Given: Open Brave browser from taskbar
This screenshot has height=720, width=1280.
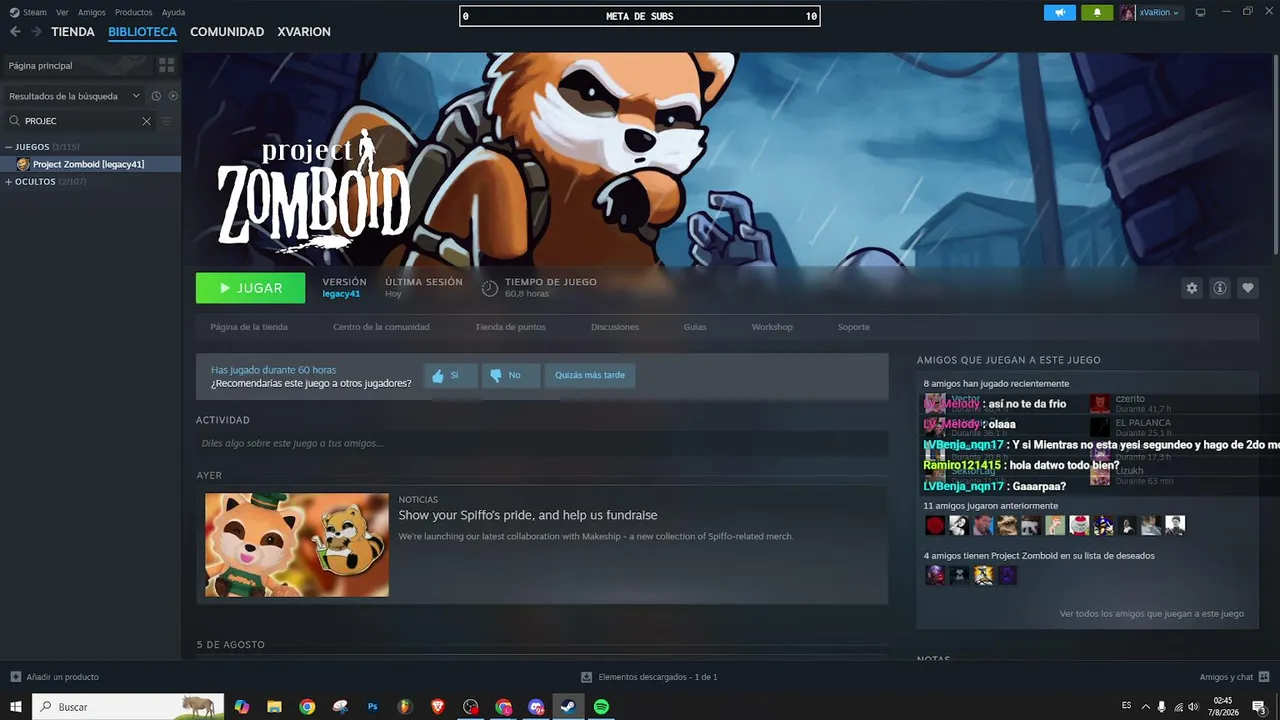Looking at the screenshot, I should [x=438, y=707].
